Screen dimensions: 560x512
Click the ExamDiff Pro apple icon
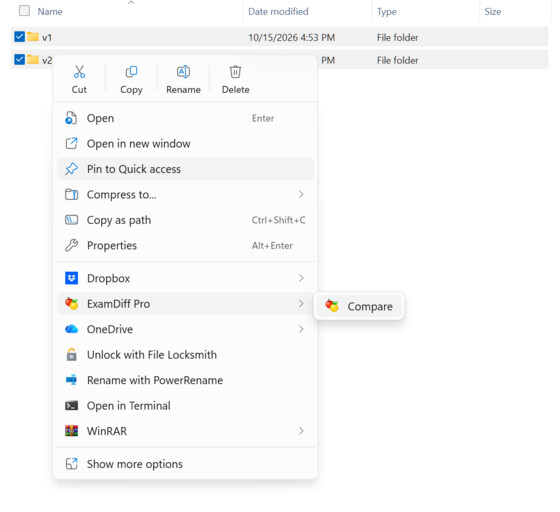click(x=71, y=303)
